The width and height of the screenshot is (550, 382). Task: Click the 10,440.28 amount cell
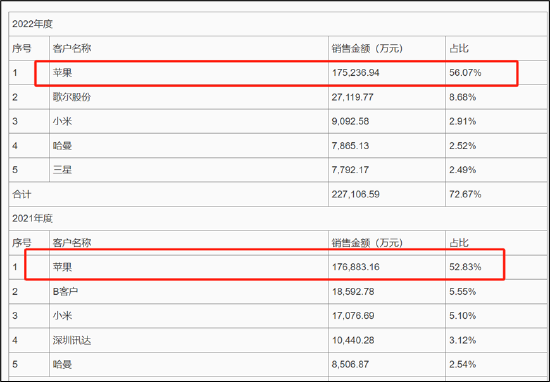pos(387,340)
